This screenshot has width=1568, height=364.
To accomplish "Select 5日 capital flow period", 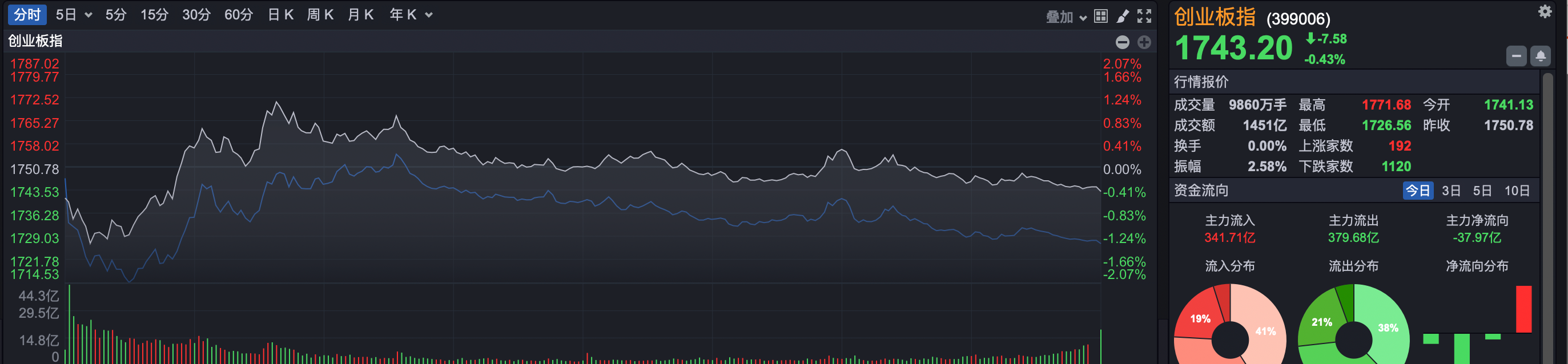I will pos(1482,191).
